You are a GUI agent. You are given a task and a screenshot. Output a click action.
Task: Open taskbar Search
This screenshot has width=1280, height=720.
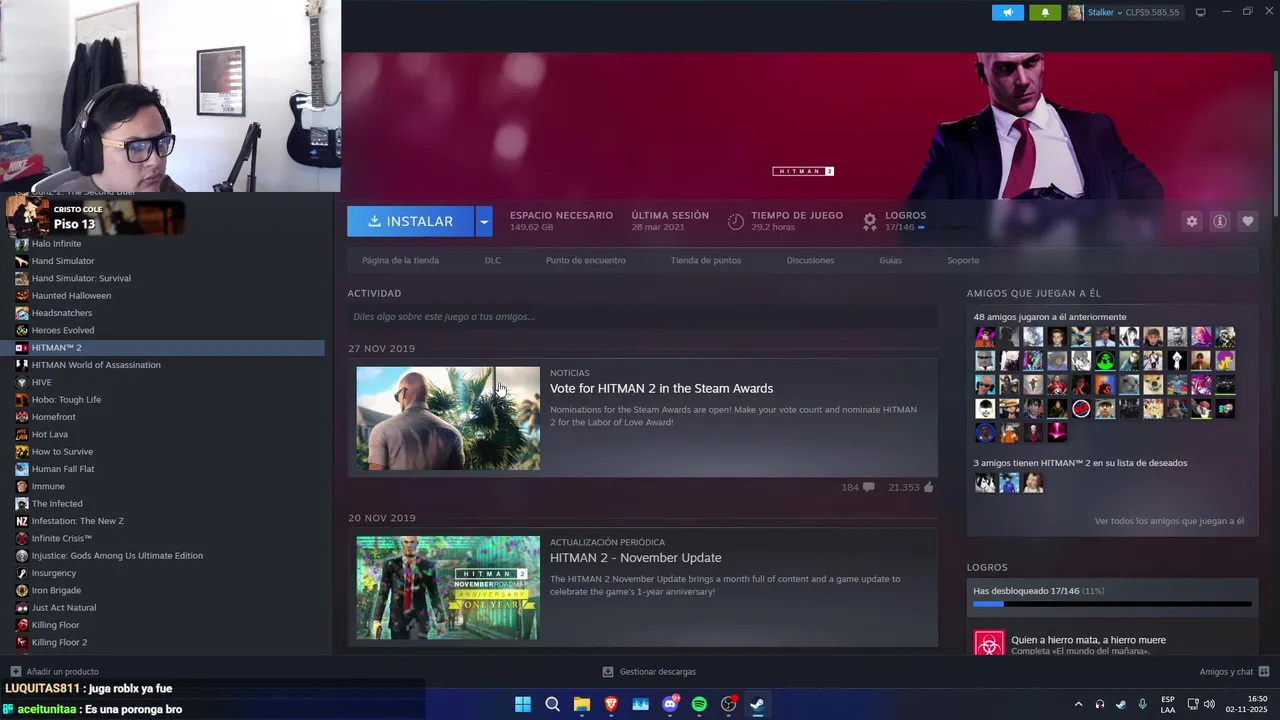pos(552,704)
